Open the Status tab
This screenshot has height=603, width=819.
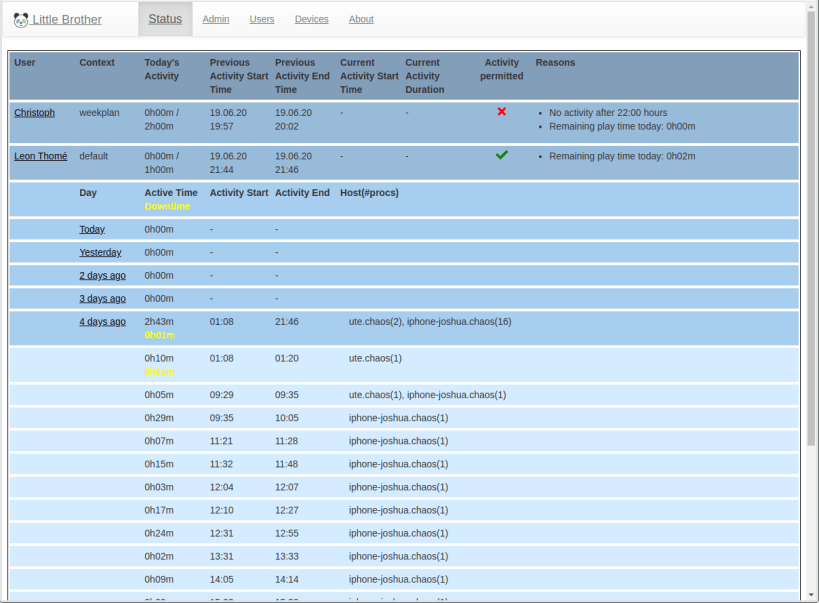pyautogui.click(x=165, y=19)
